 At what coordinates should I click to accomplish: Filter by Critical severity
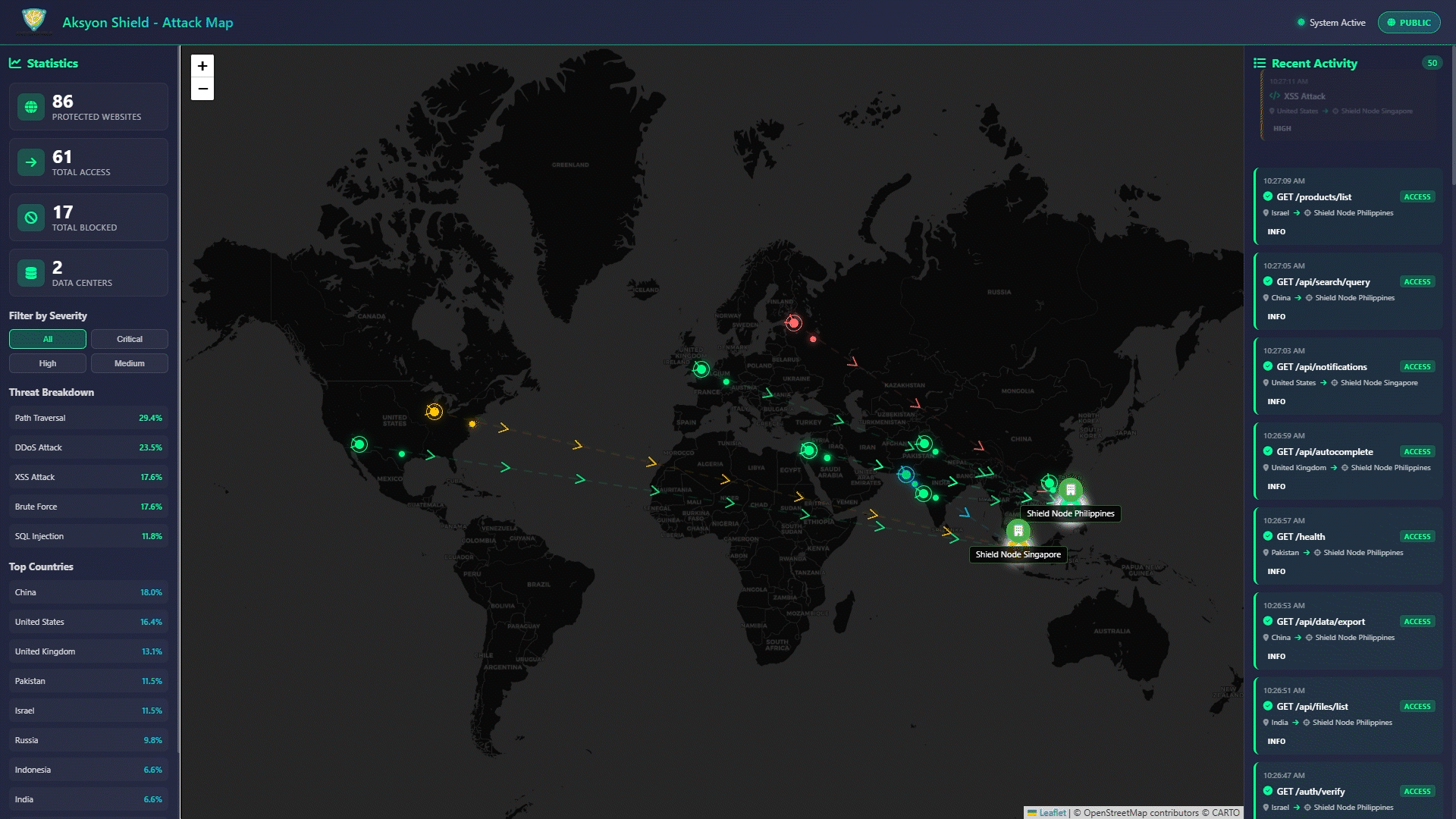pos(130,339)
